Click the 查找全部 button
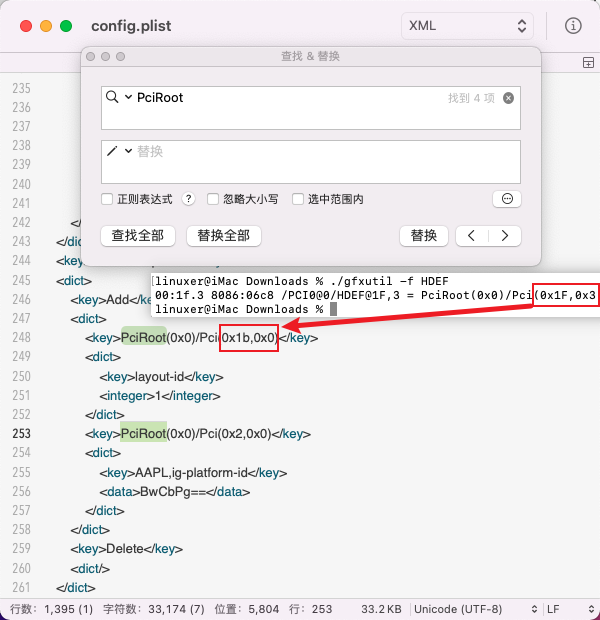This screenshot has width=600, height=620. tap(138, 236)
